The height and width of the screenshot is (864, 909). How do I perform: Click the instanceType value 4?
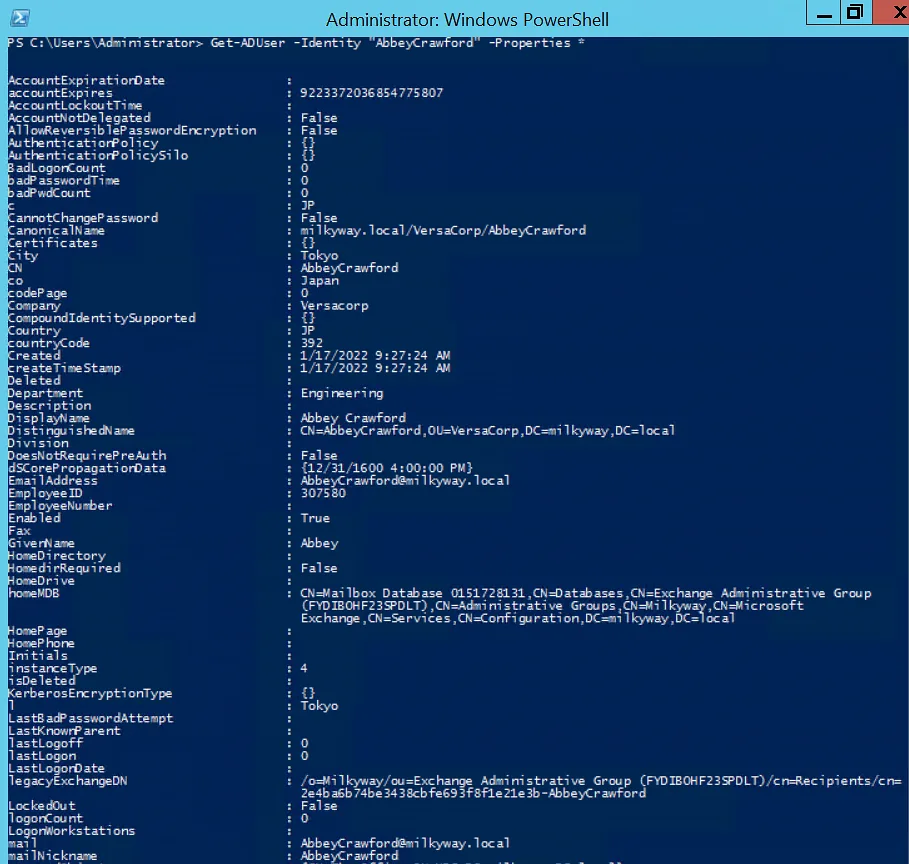[304, 669]
